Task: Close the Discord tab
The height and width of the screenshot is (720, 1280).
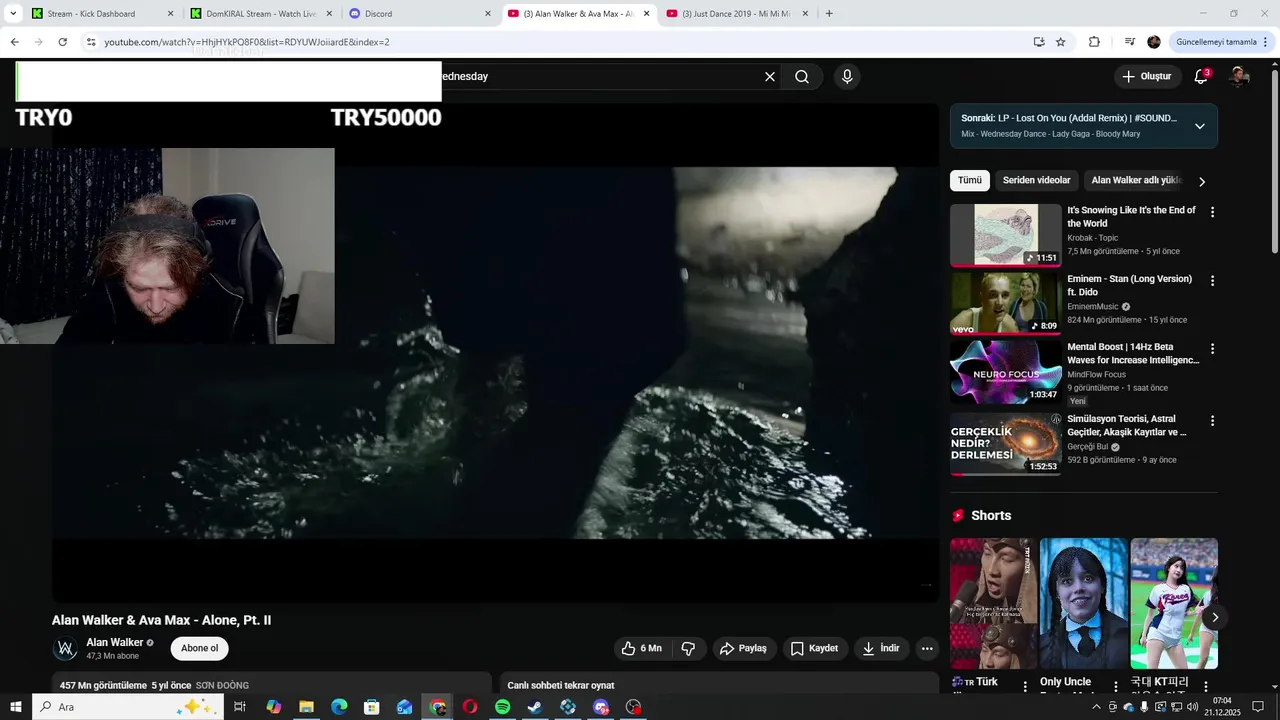Action: [x=488, y=14]
